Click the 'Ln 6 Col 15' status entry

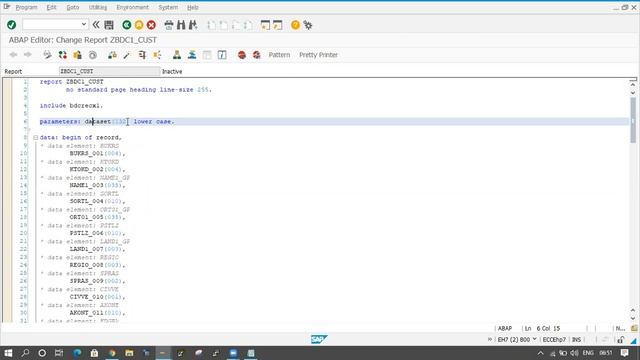coord(542,328)
